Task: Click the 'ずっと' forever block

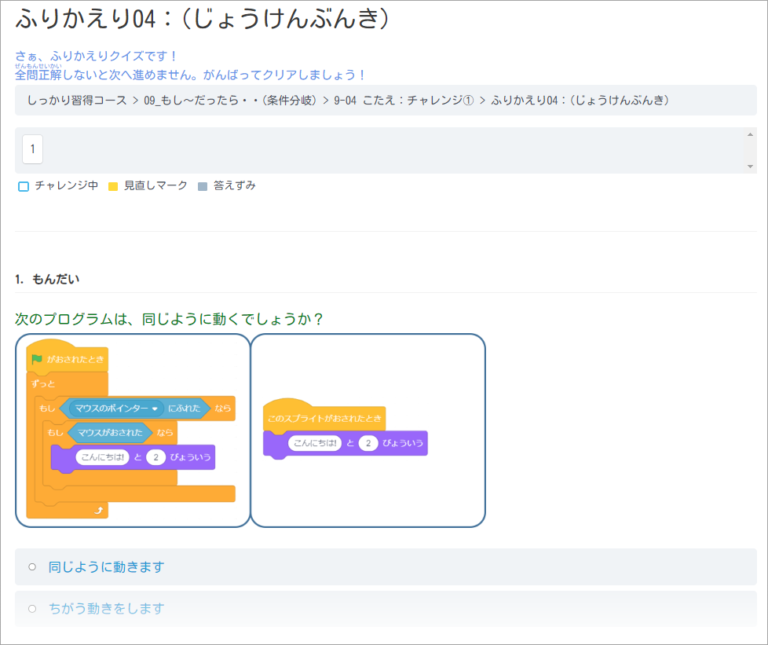Action: point(44,383)
